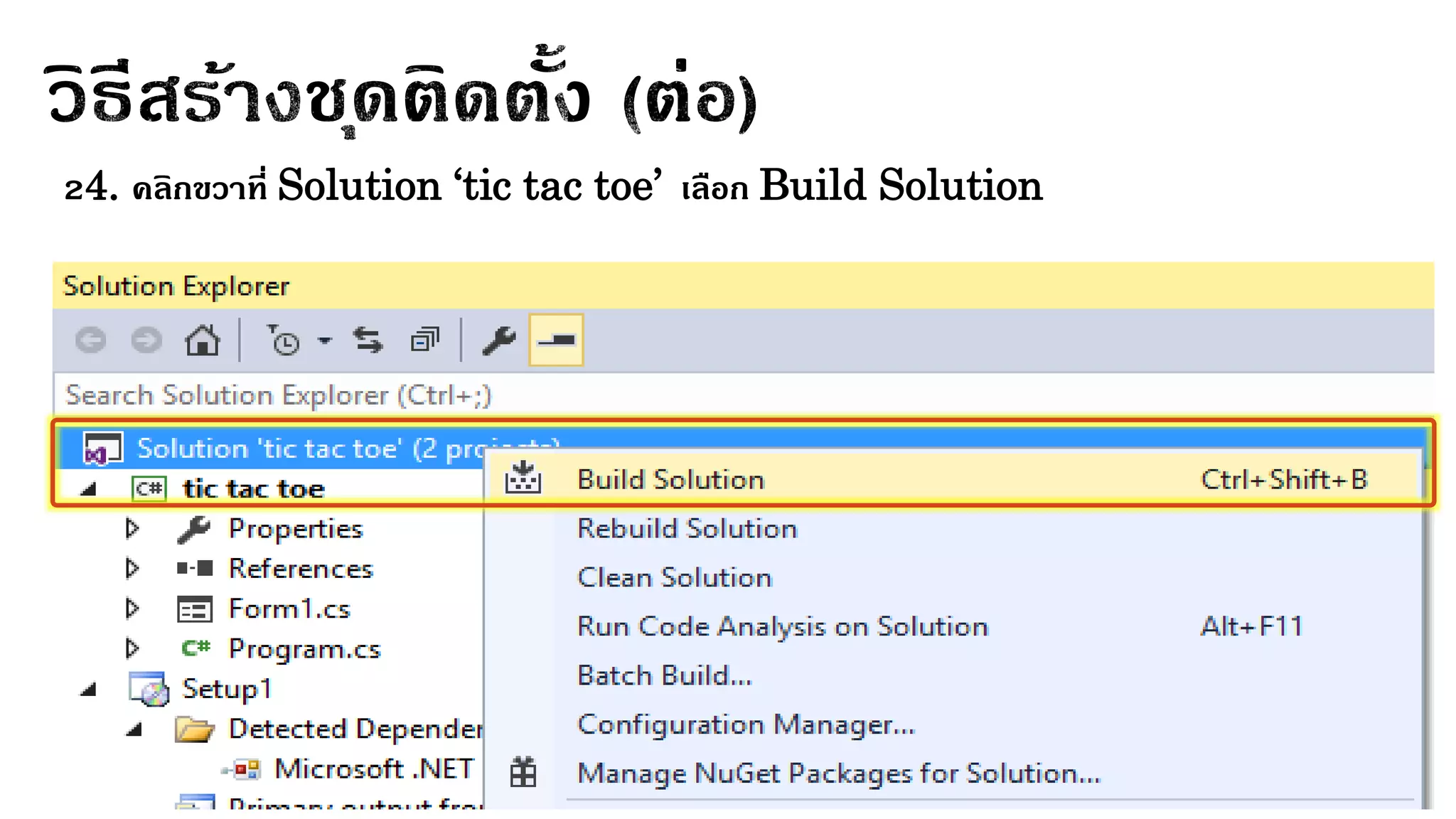The image size is (1456, 819).
Task: Select References in the project tree
Action: (301, 569)
